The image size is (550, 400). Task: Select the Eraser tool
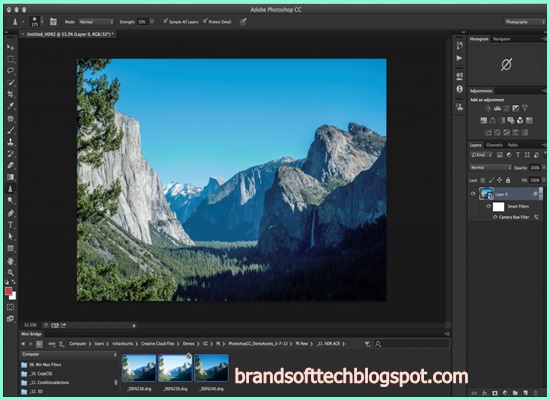point(11,165)
